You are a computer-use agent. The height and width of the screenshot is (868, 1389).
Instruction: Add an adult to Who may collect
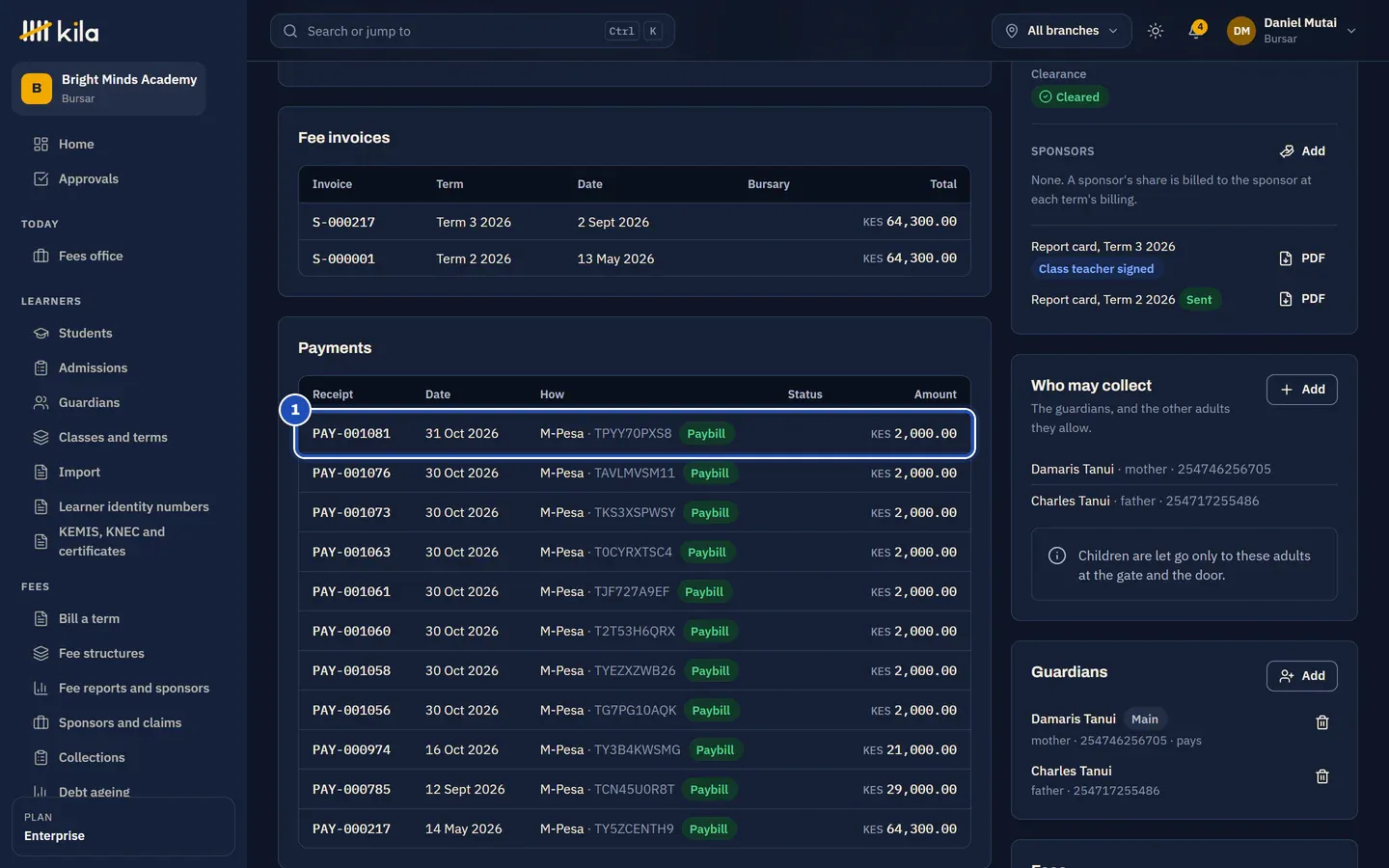1302,390
